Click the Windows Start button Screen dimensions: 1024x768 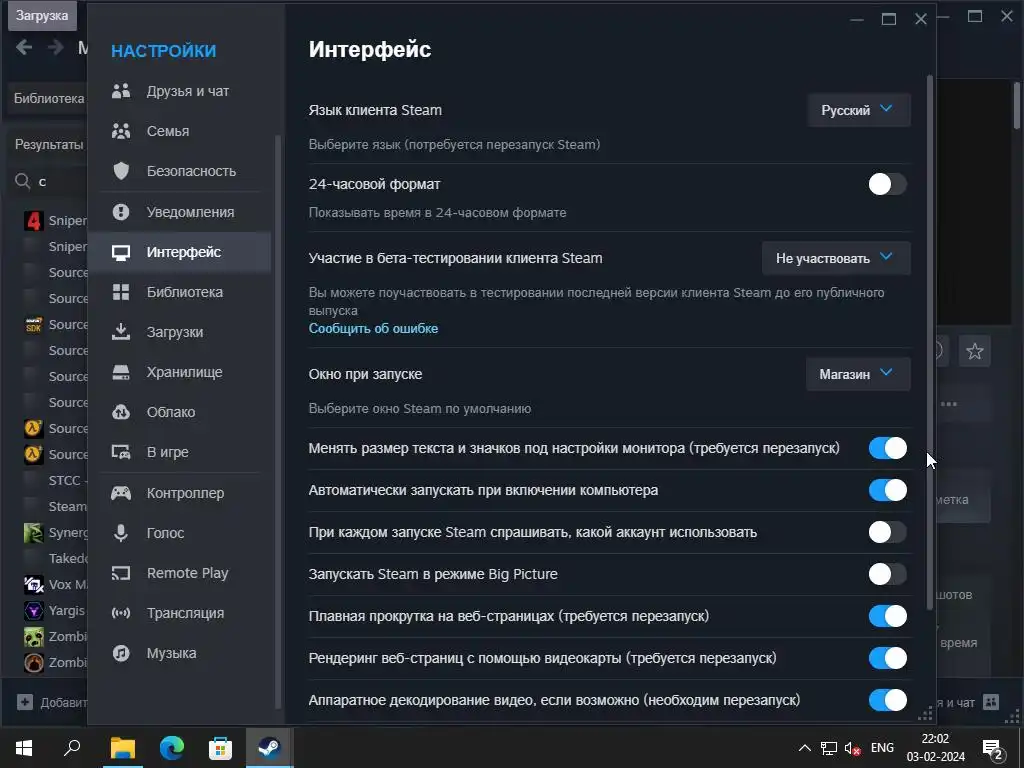coord(24,748)
